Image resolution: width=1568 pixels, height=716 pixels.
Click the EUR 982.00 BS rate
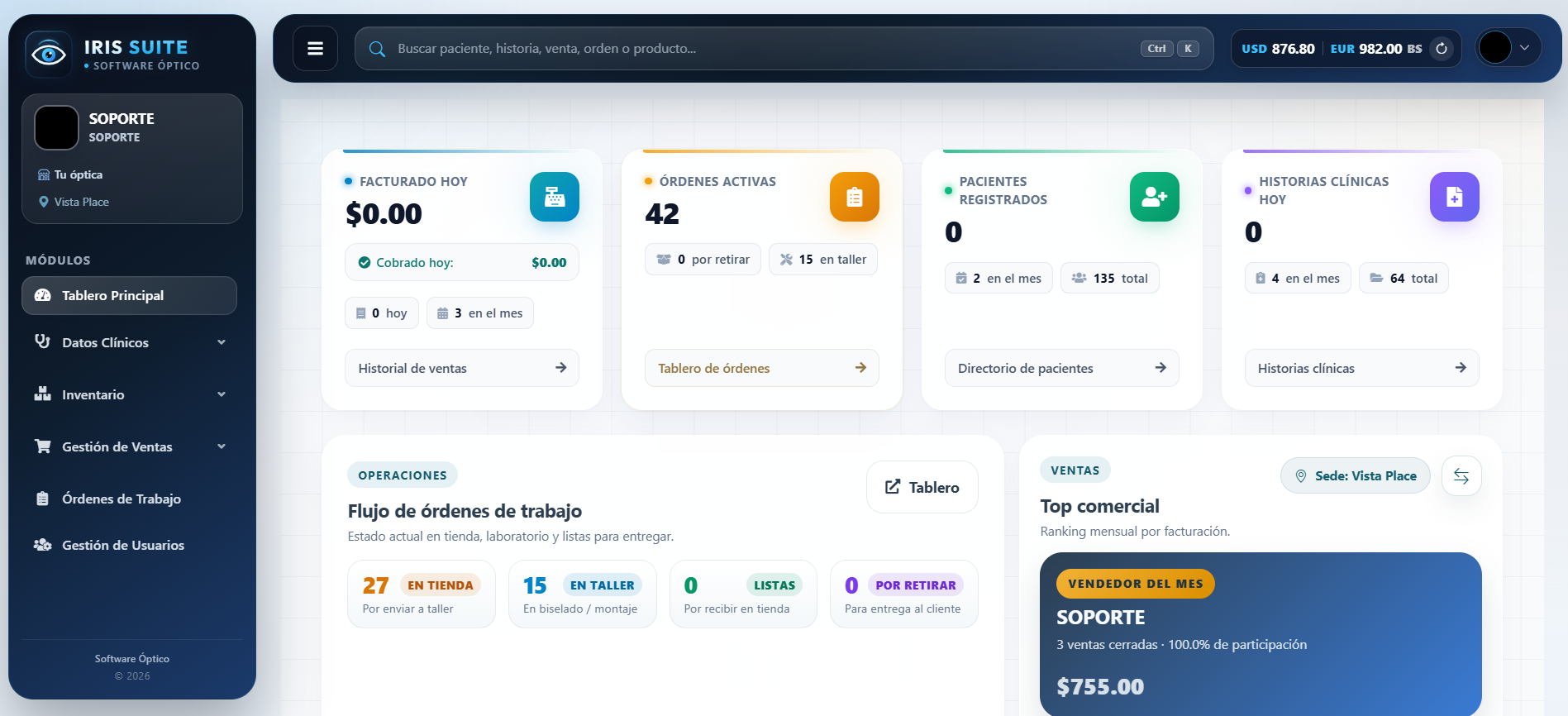click(1375, 49)
